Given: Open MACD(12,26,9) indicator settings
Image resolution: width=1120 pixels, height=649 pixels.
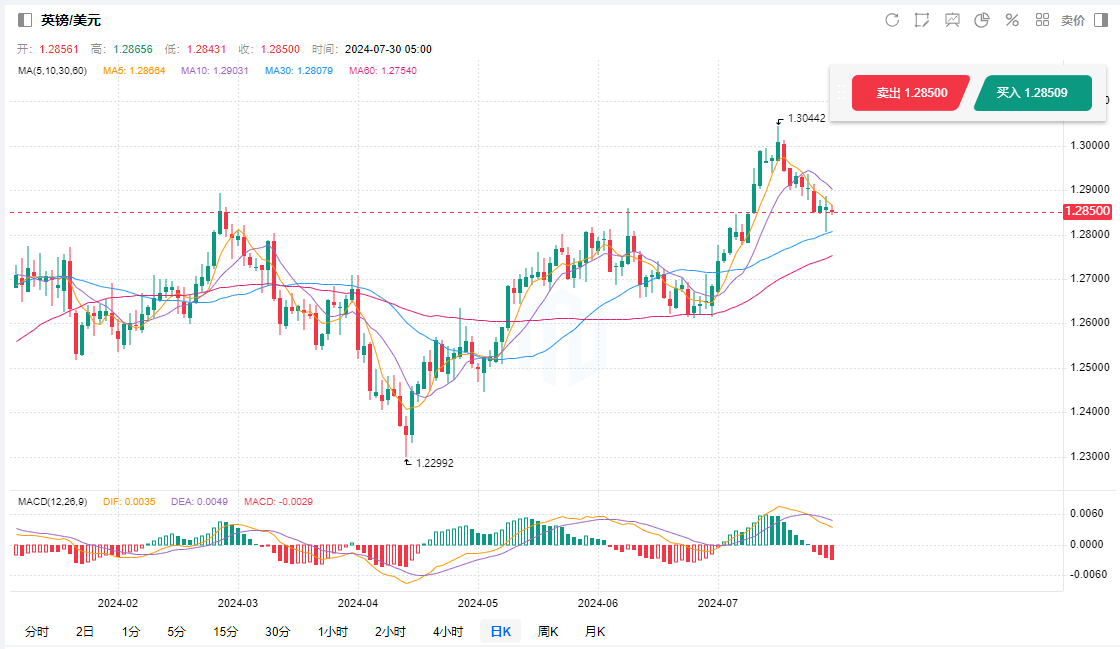Looking at the screenshot, I should (x=55, y=500).
